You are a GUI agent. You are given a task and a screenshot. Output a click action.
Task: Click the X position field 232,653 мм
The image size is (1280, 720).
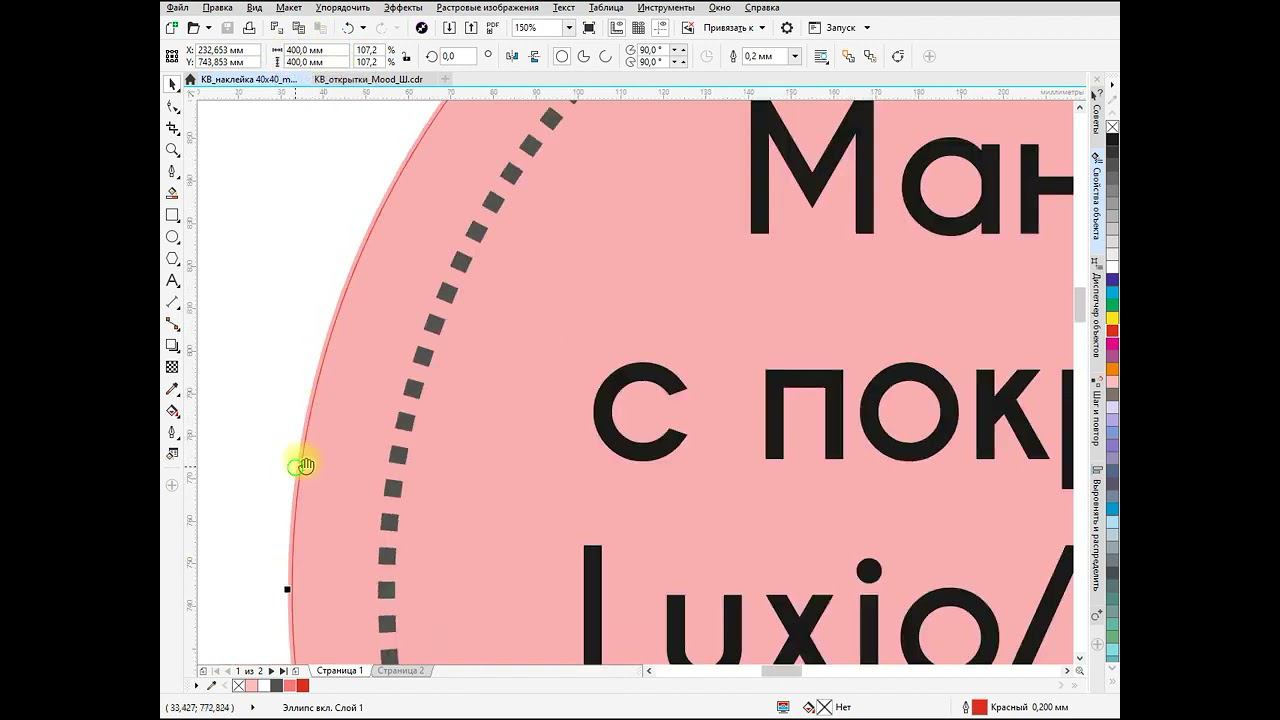[x=228, y=50]
